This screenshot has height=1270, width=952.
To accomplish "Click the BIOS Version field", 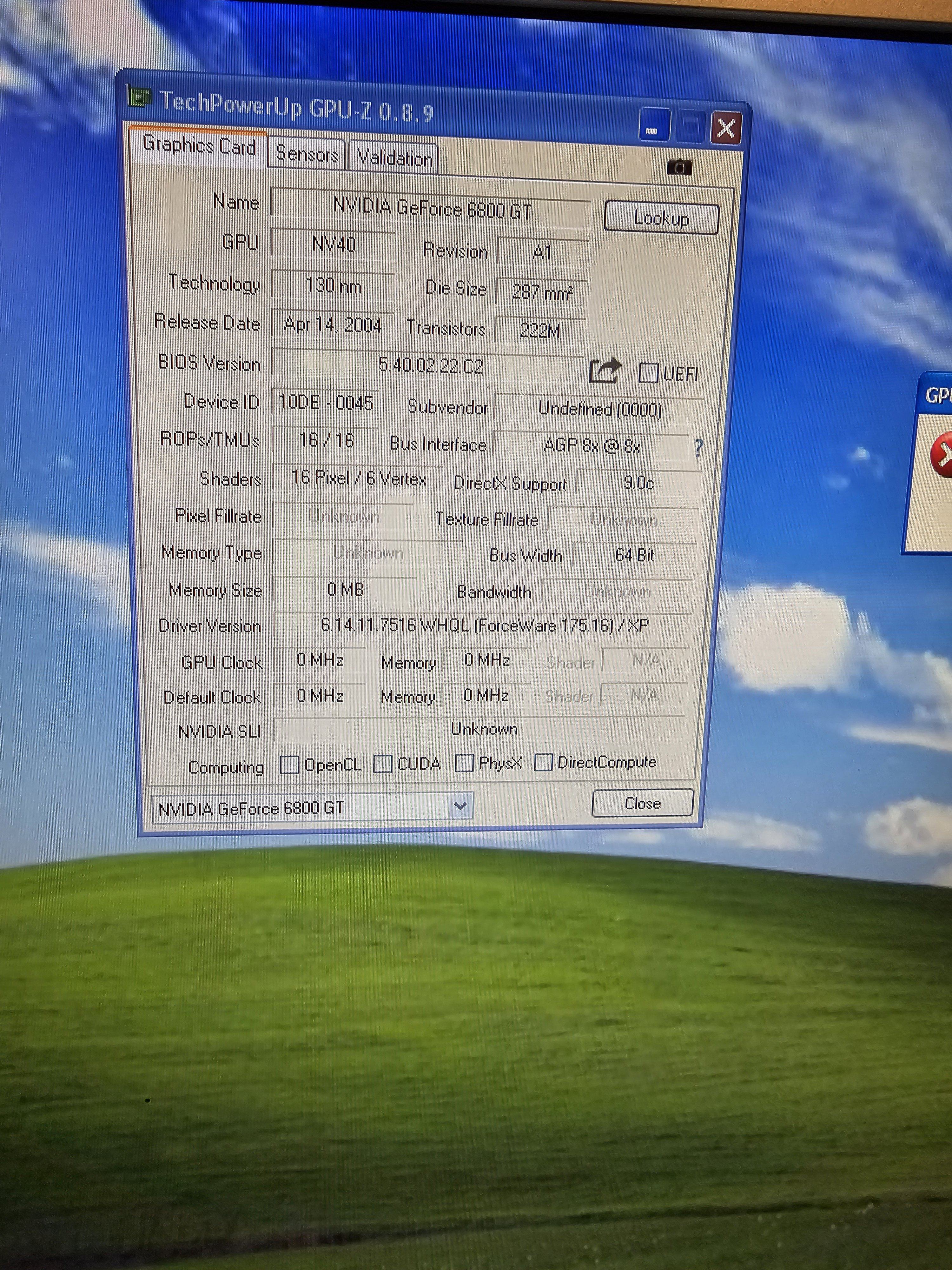I will tap(429, 366).
